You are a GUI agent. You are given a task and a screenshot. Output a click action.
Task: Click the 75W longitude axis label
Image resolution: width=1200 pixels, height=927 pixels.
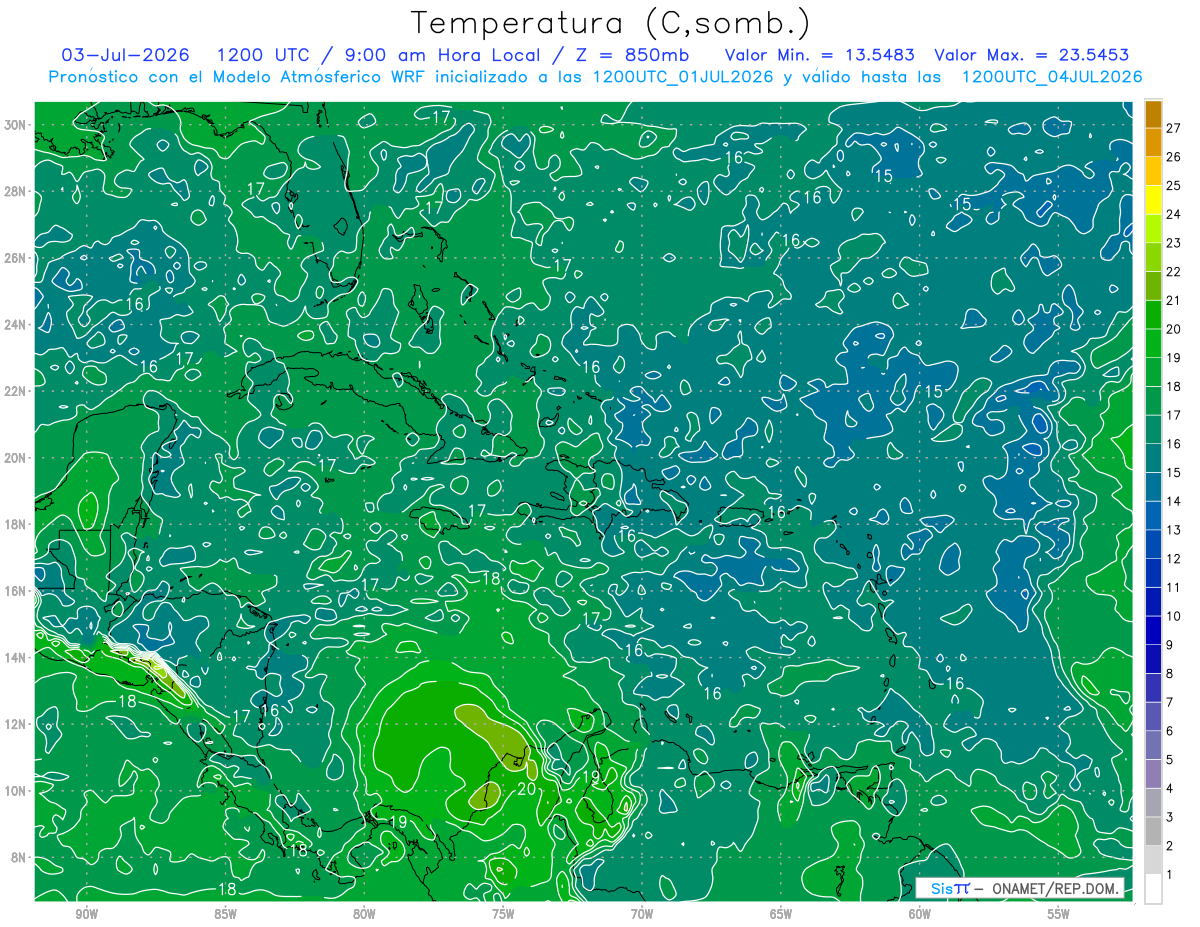(x=503, y=915)
